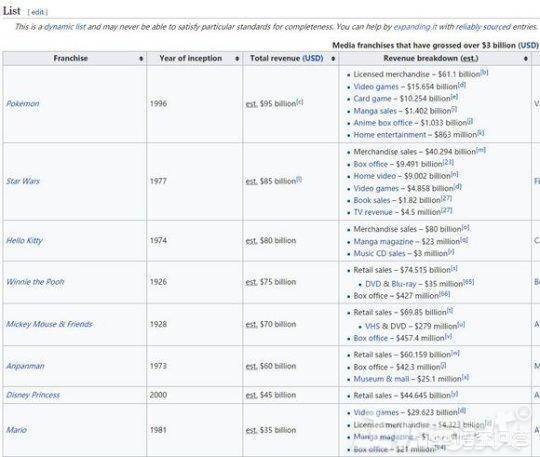This screenshot has height=457, width=540.
Task: Open the edit link beside List
Action: [37, 12]
